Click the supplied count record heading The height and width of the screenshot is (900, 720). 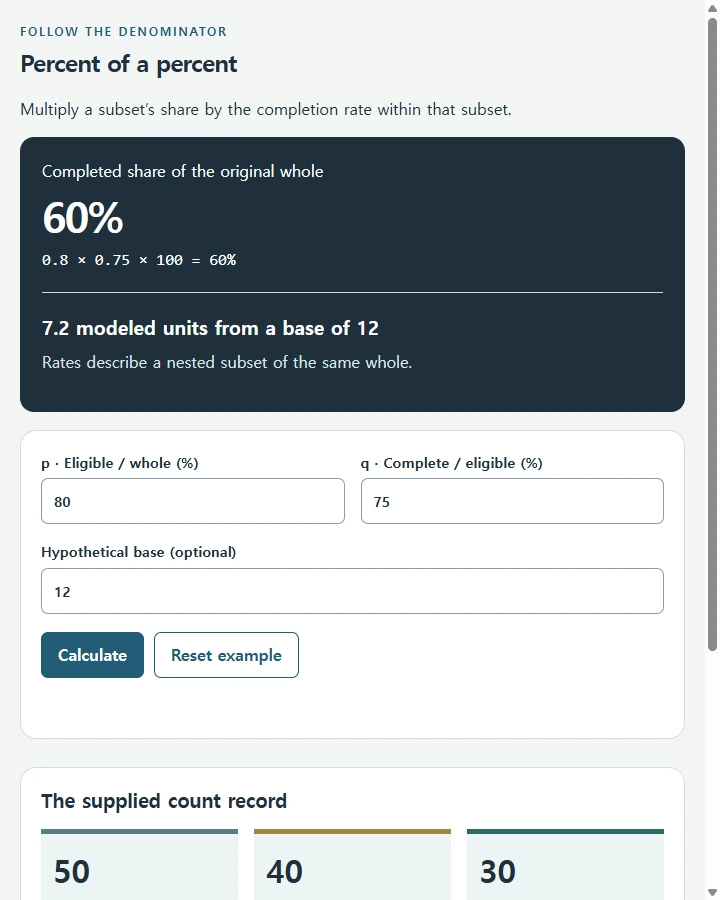(x=164, y=801)
